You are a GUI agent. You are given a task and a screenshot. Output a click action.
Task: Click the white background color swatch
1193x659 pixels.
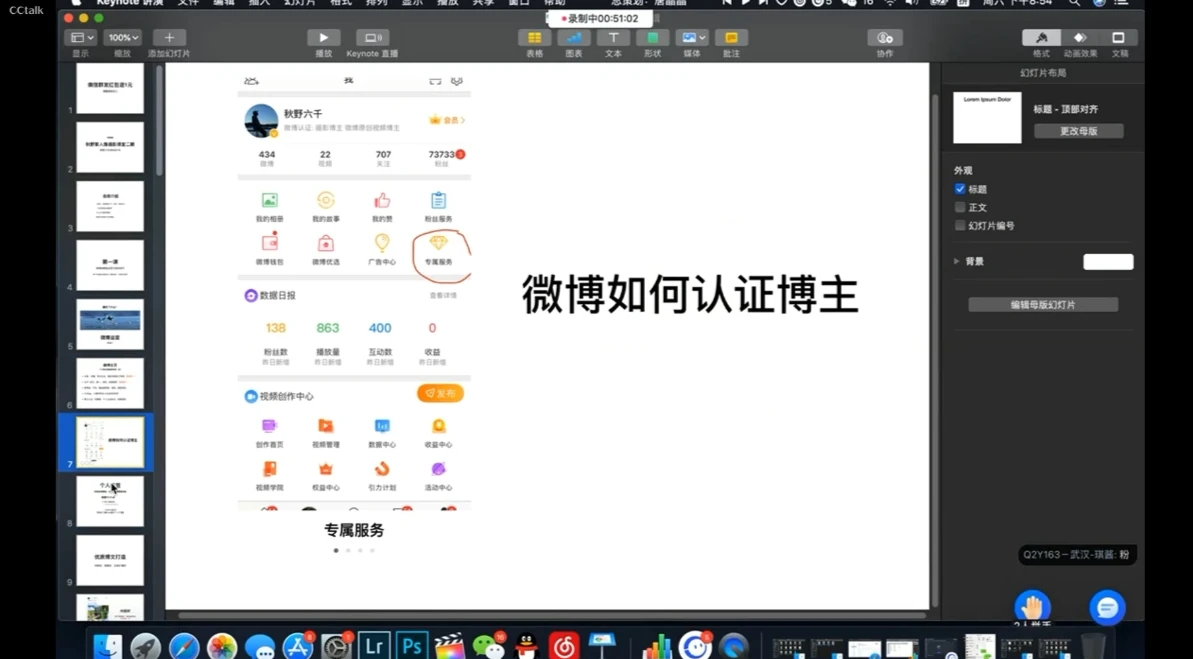1108,261
